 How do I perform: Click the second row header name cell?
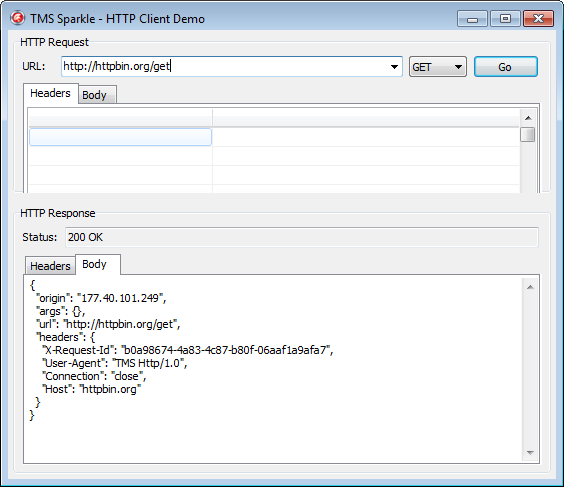(x=120, y=156)
